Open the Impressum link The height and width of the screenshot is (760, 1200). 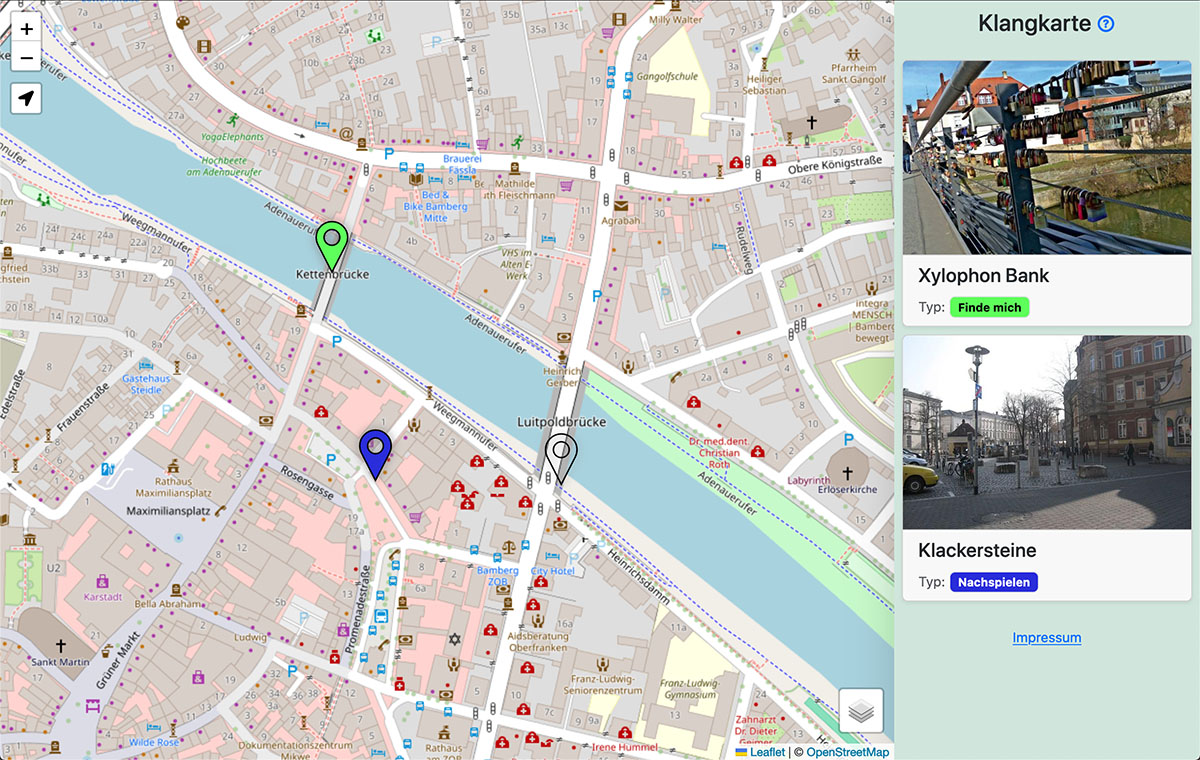point(1046,637)
